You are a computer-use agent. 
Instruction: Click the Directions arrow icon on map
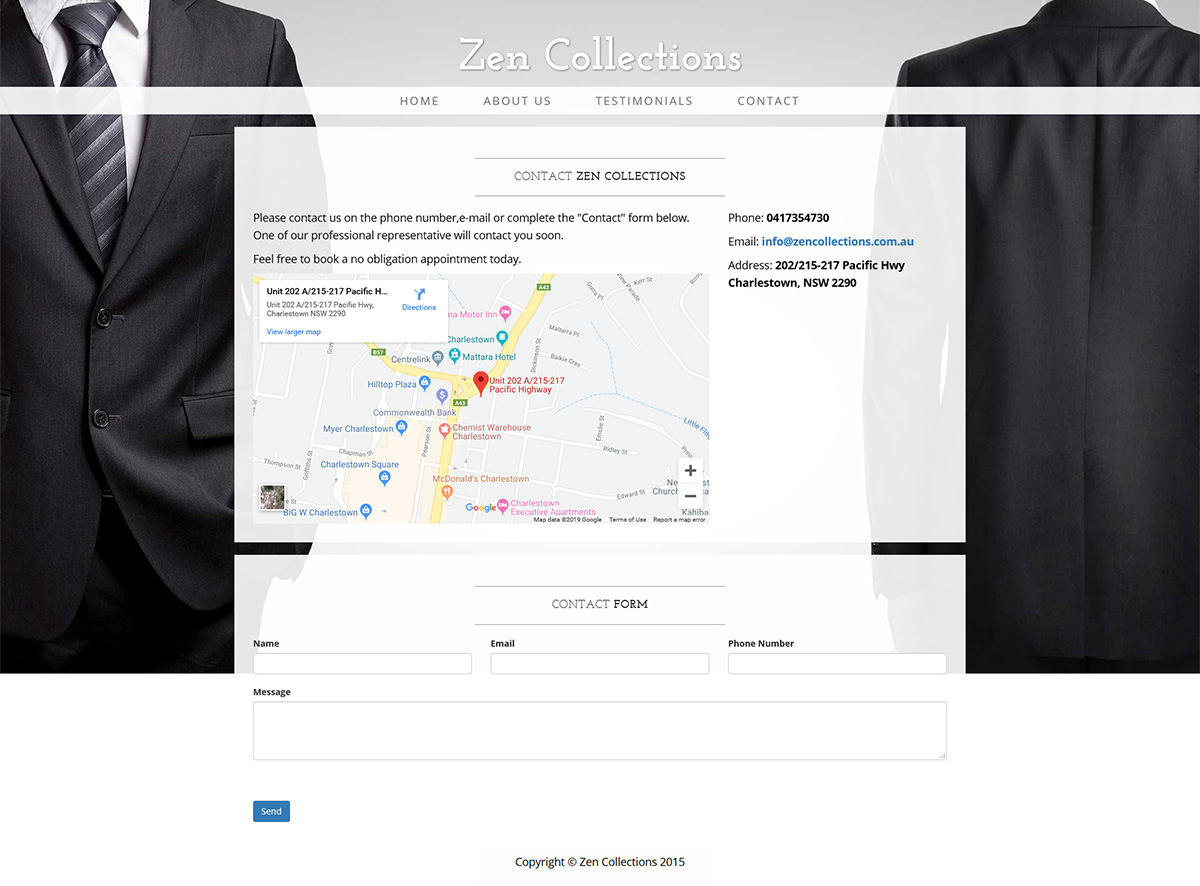(x=419, y=294)
